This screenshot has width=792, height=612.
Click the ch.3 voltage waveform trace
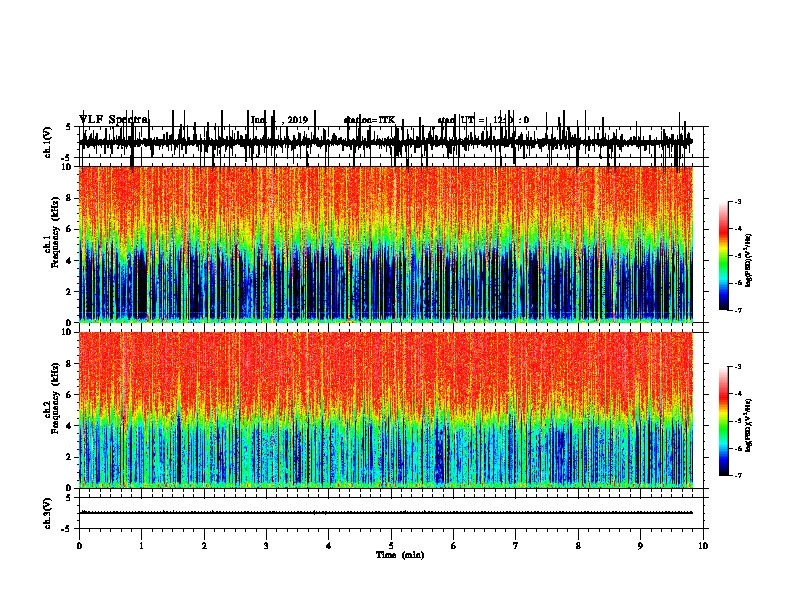386,513
